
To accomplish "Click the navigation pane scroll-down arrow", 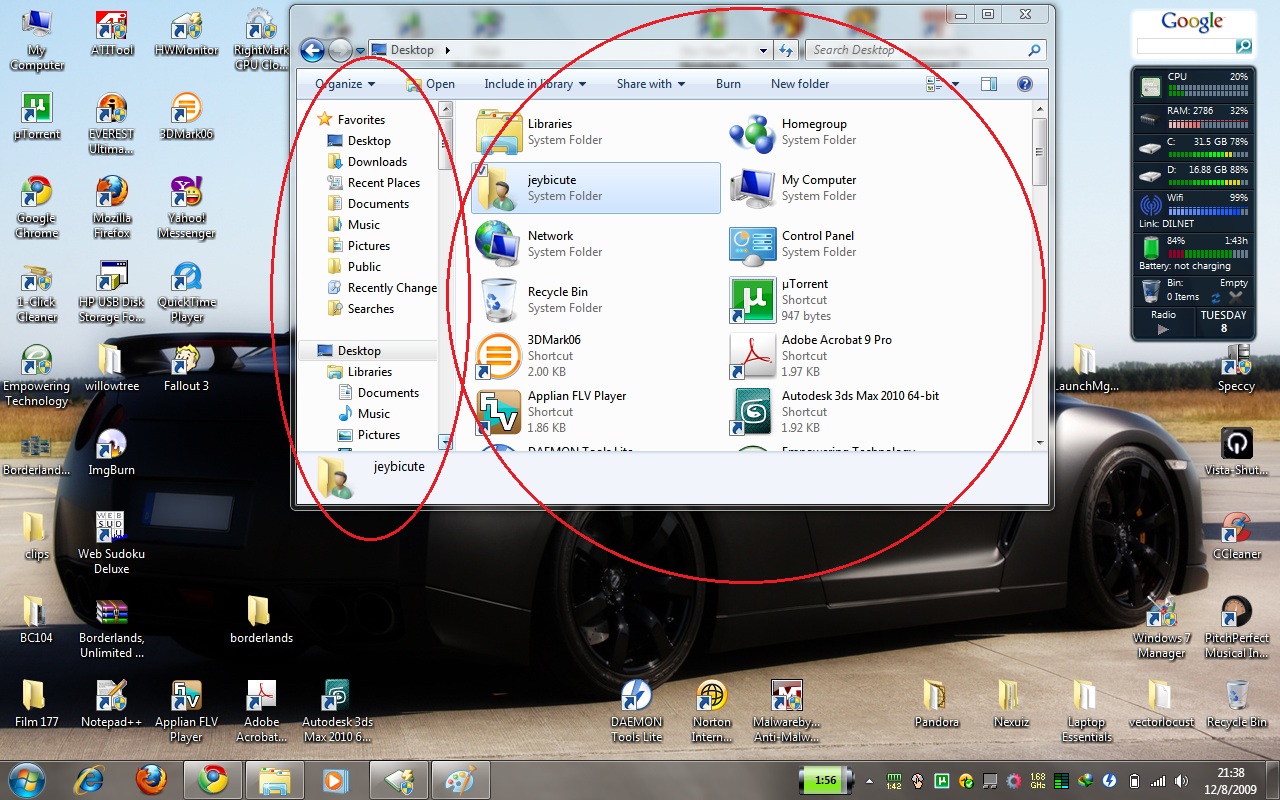I will tap(446, 442).
